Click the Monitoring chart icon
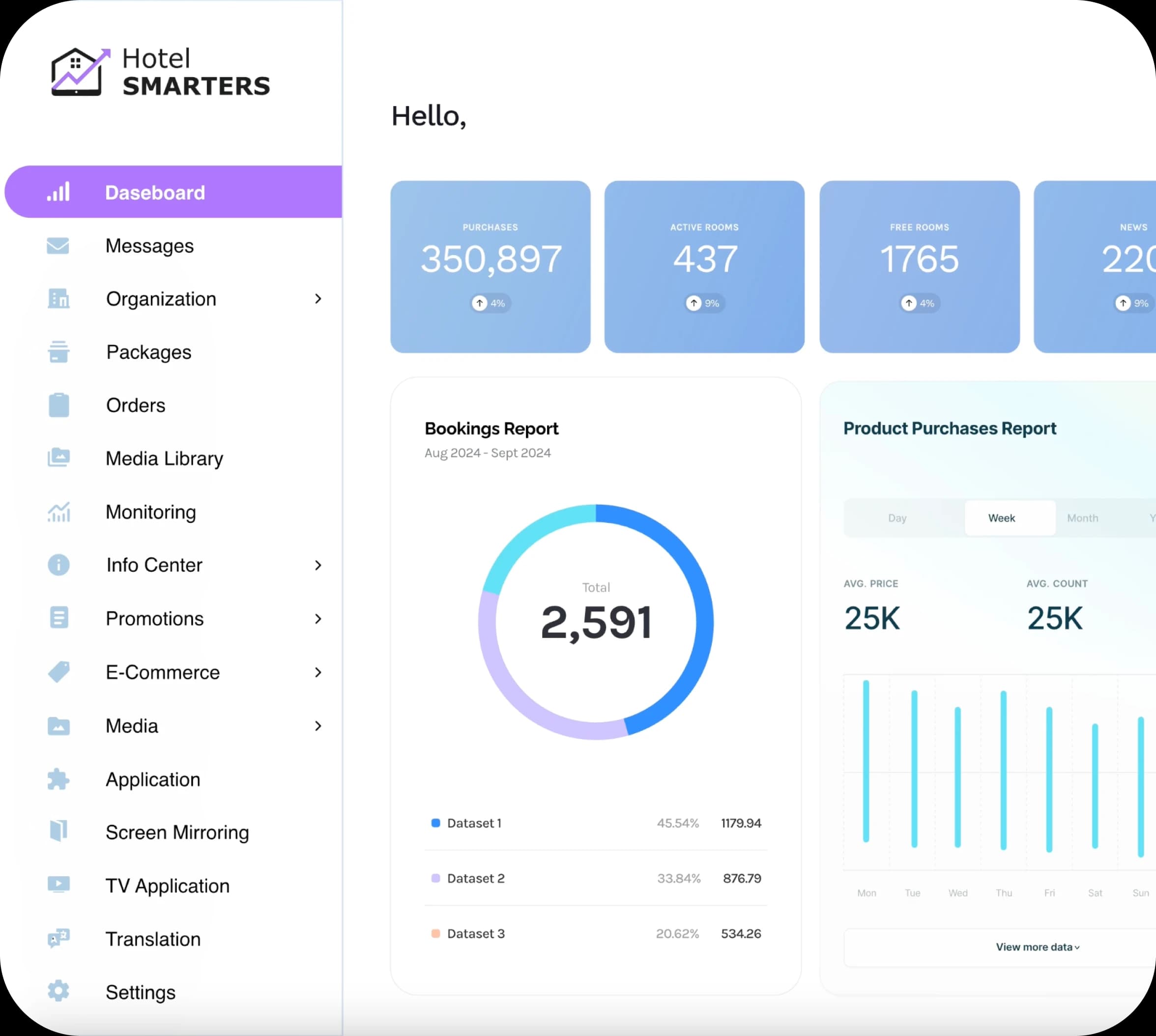Viewport: 1156px width, 1036px height. (58, 512)
